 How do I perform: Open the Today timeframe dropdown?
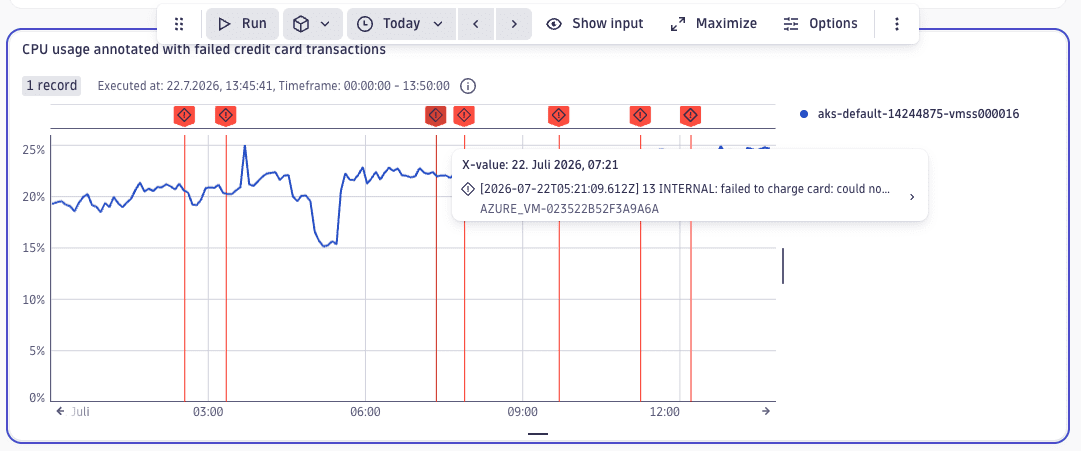(x=401, y=24)
